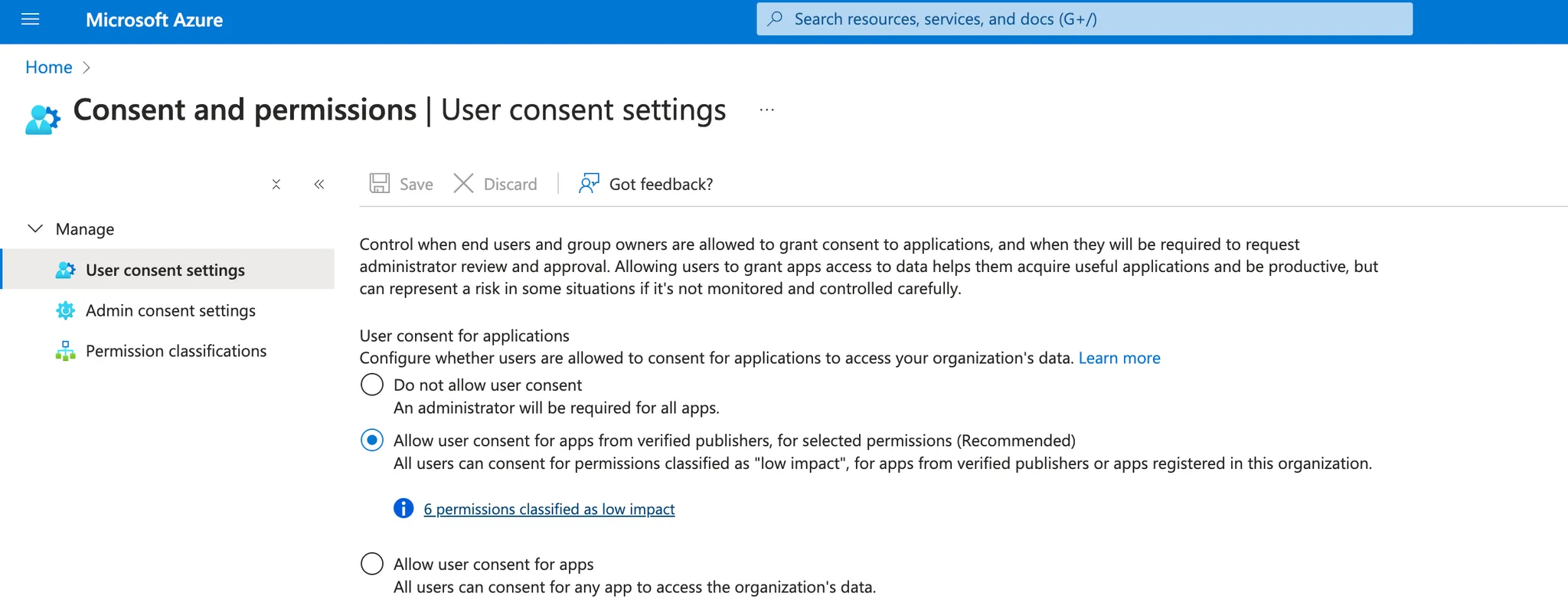1568x616 pixels.
Task: Click the Save floppy disk icon
Action: coord(380,184)
